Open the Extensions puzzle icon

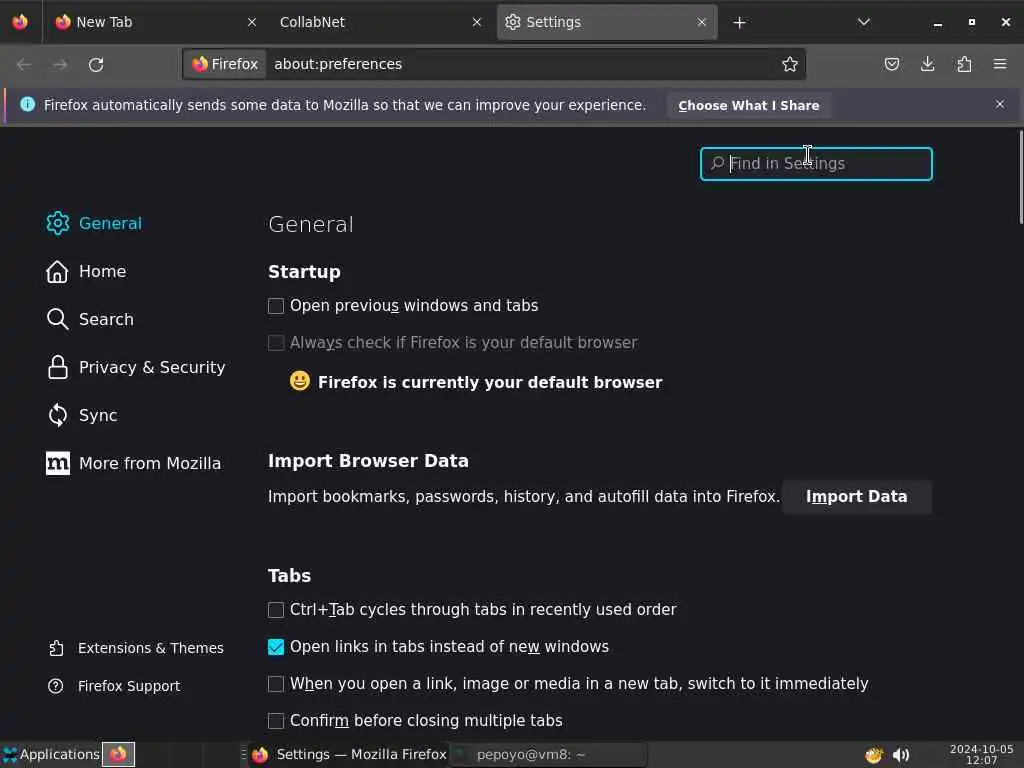[964, 64]
